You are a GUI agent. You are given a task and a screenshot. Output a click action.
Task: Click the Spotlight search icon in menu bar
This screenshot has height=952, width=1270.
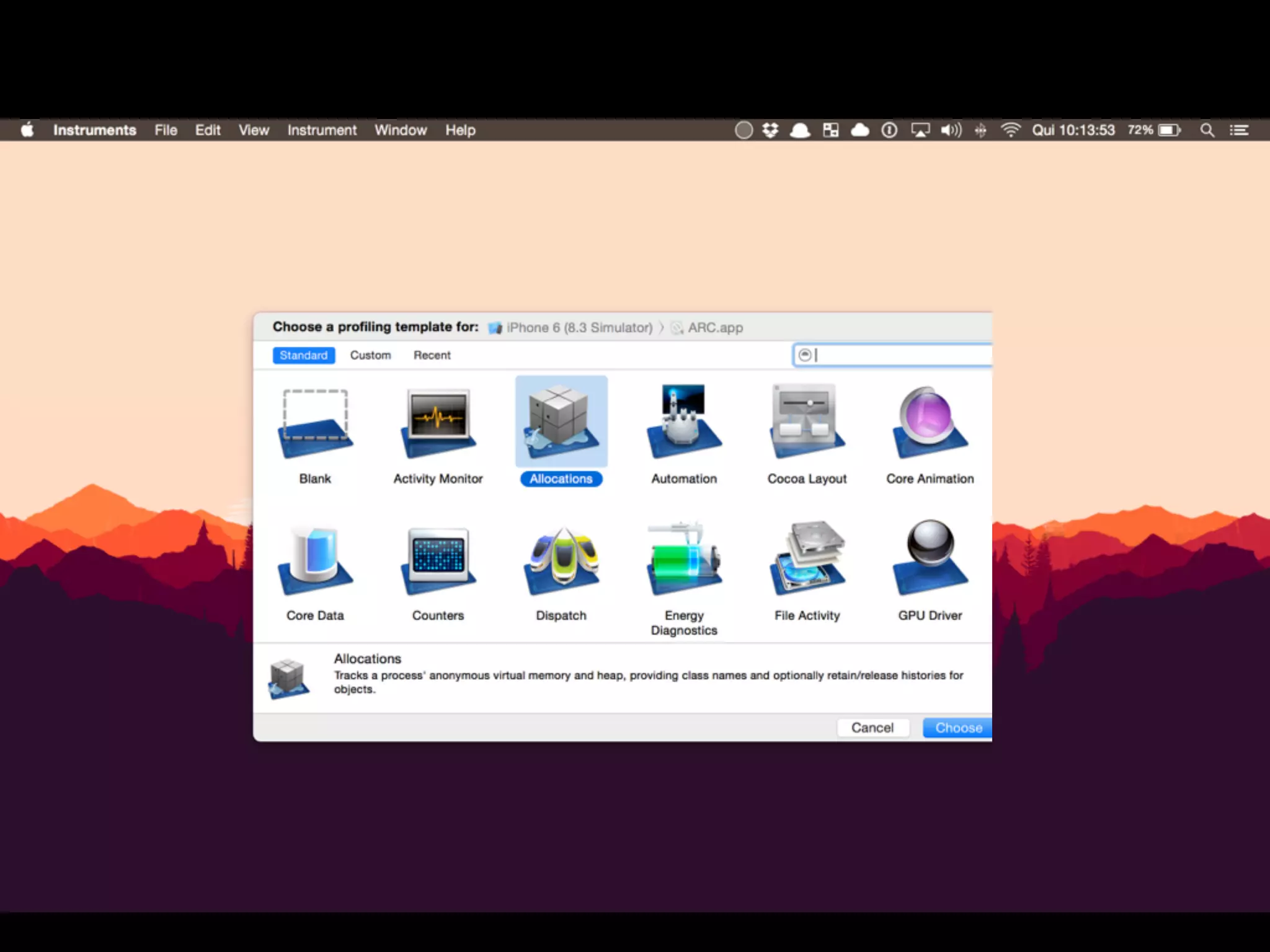(1206, 130)
